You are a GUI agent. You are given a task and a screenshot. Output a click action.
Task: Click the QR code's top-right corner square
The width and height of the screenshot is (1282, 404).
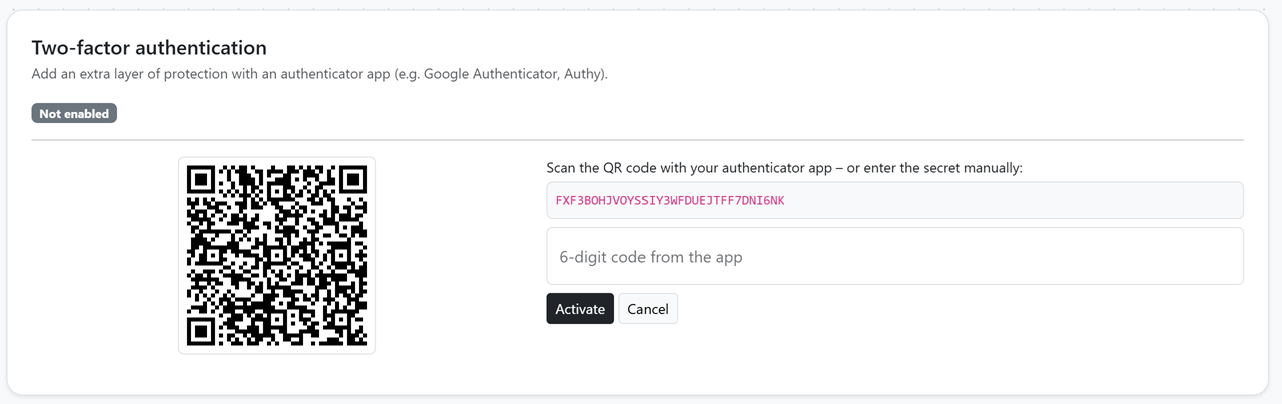click(x=352, y=180)
